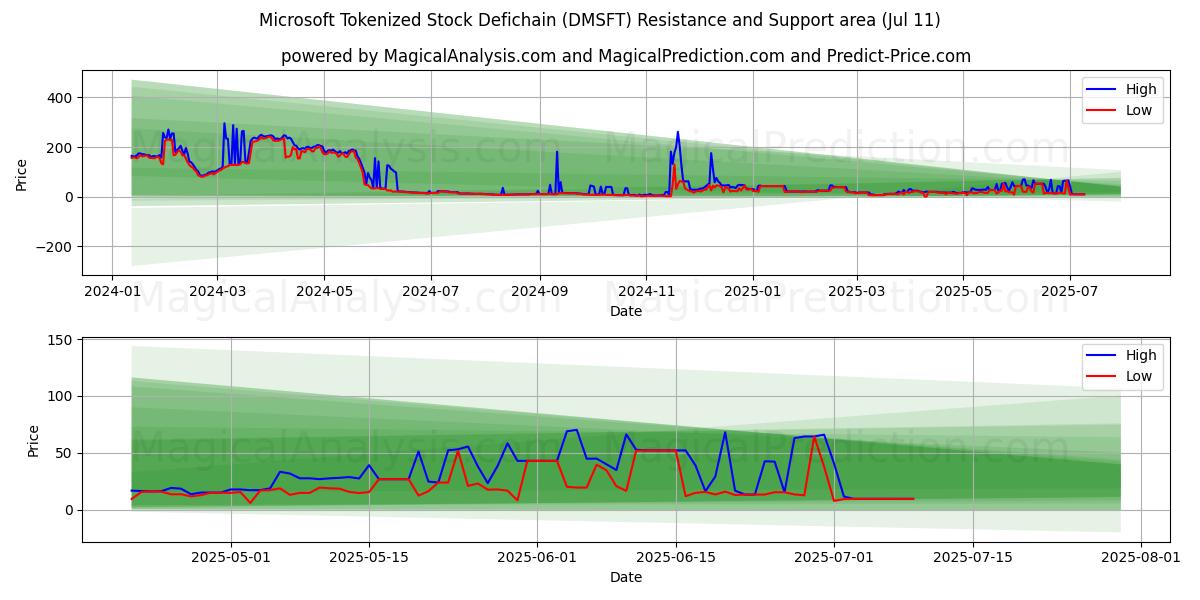Click the '2024-01' x-axis label
Screen dimensions: 1200x600
coord(111,291)
